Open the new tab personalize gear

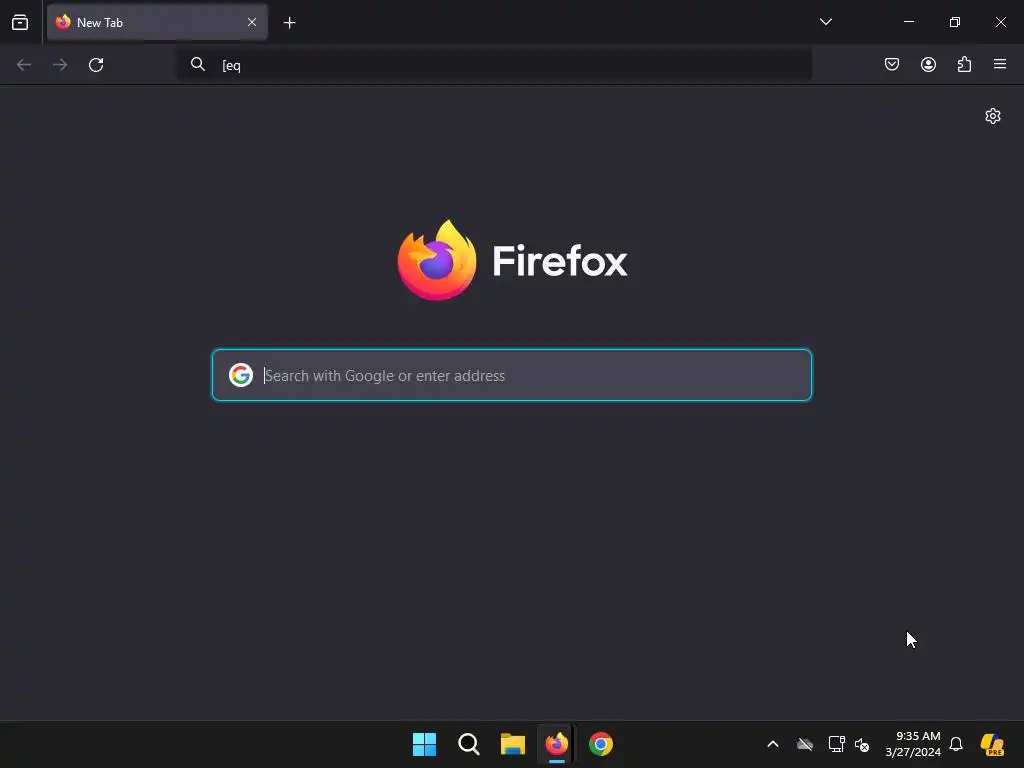pos(993,116)
